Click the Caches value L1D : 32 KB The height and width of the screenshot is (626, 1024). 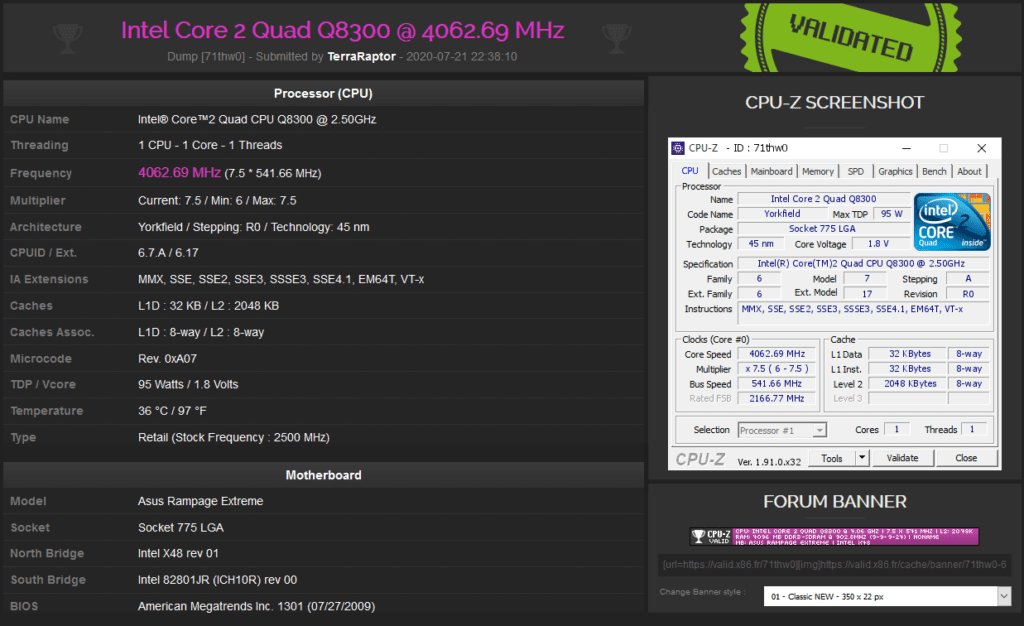point(208,305)
